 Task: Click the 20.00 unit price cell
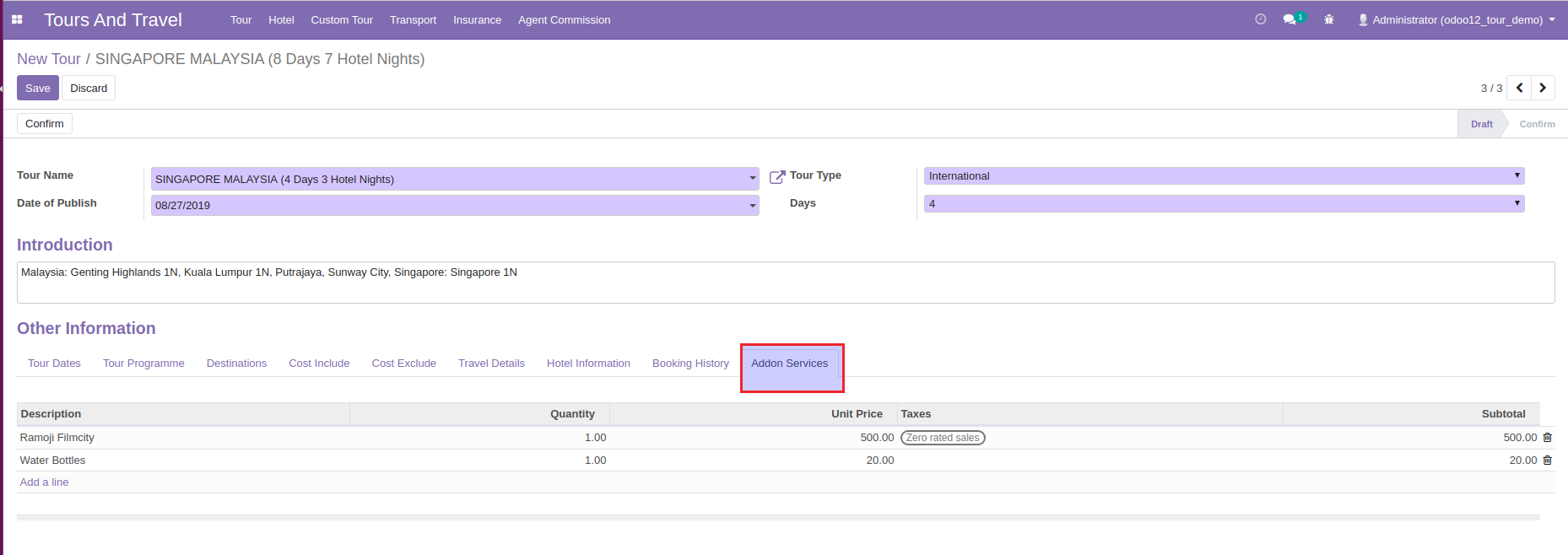pyautogui.click(x=753, y=461)
